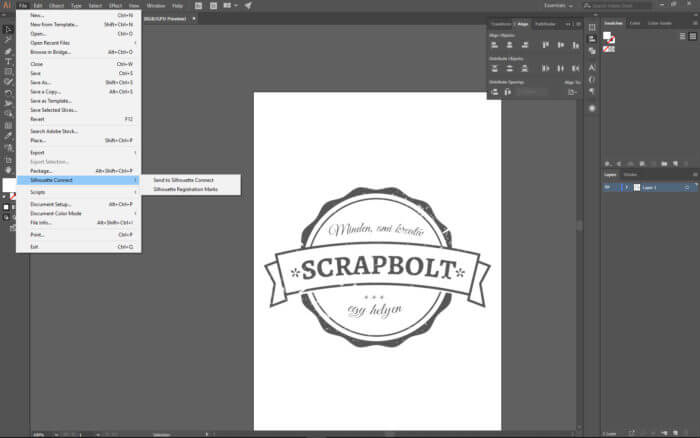The image size is (700, 438).
Task: Open the Edit menu in menu bar
Action: [38, 6]
